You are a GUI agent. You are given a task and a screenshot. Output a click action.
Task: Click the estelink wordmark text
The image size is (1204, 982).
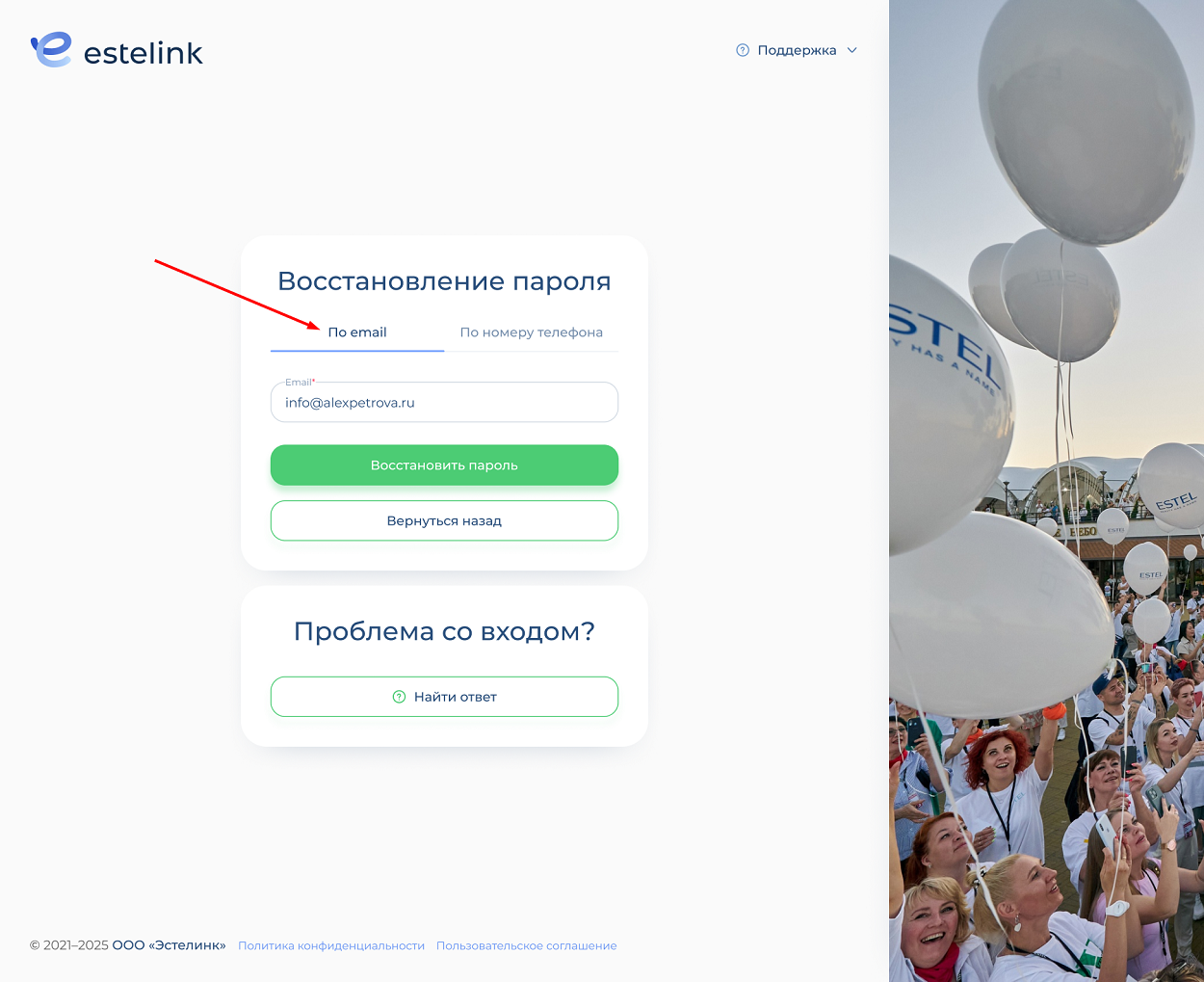[144, 53]
